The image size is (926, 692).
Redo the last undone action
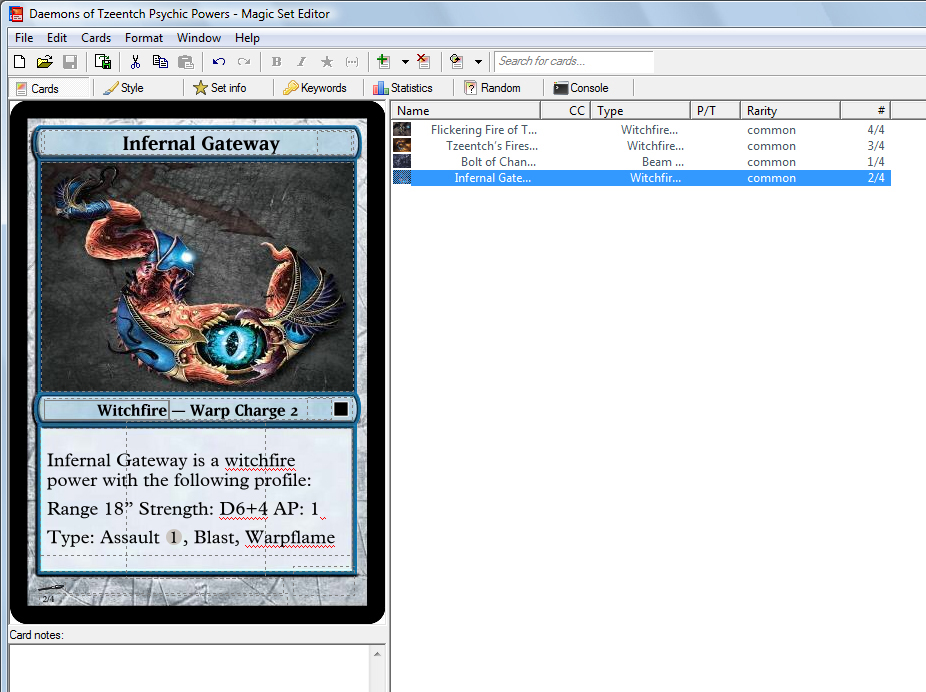click(244, 61)
